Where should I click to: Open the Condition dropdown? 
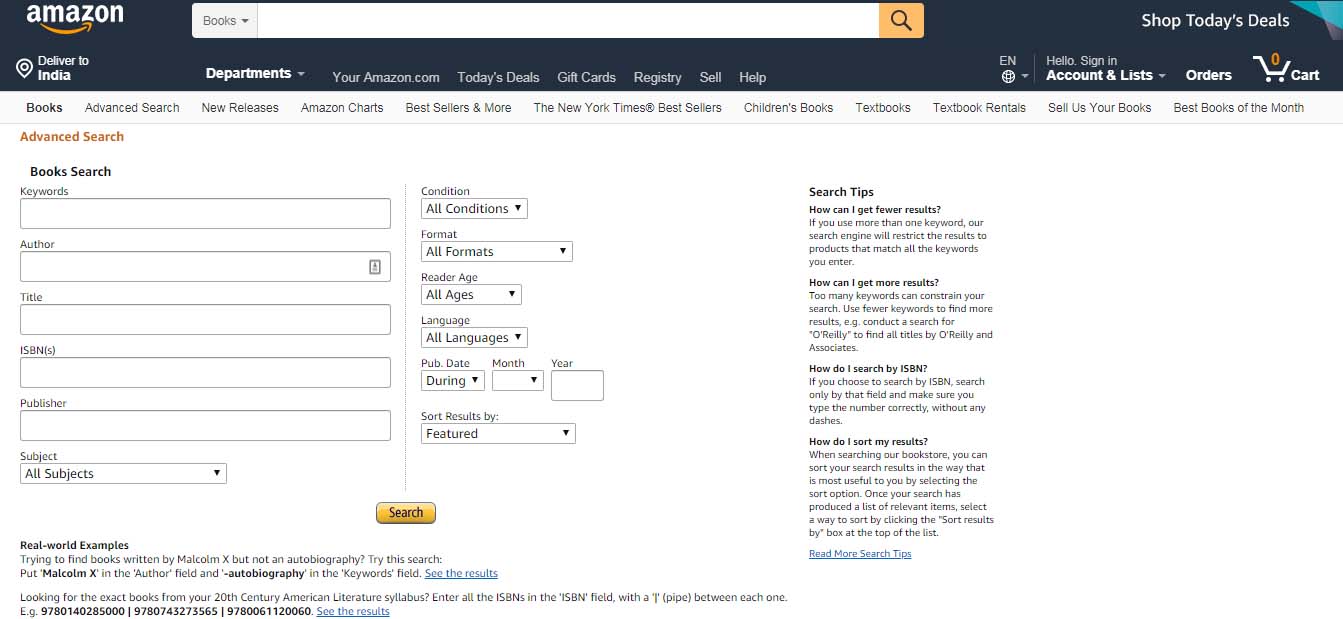tap(473, 208)
